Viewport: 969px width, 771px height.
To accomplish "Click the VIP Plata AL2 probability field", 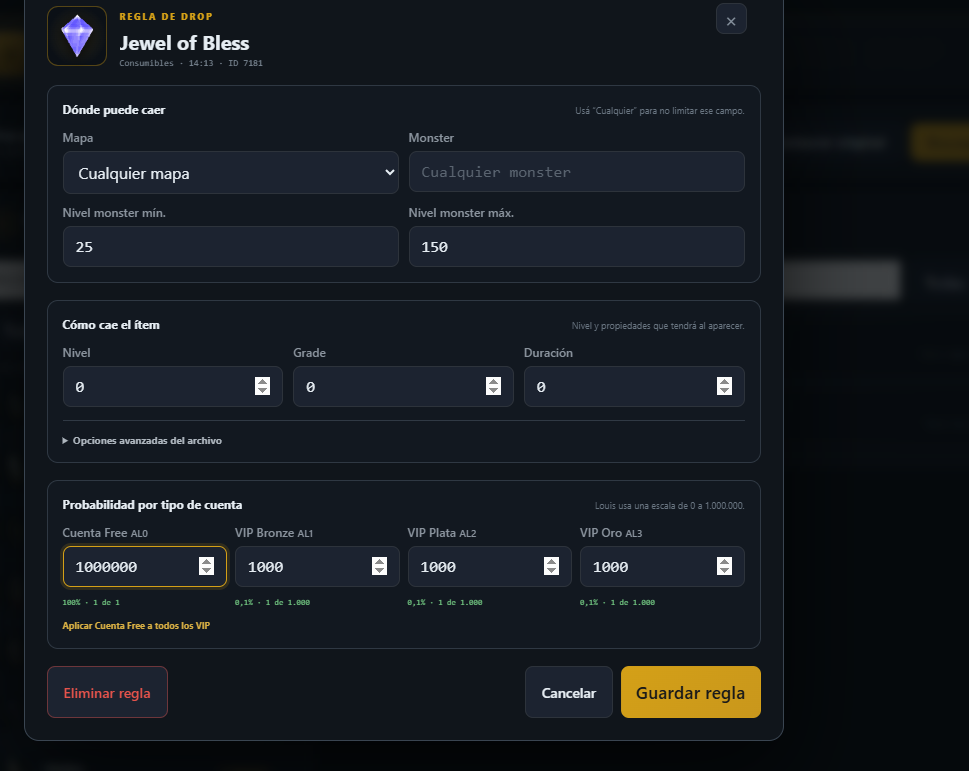I will click(x=489, y=567).
